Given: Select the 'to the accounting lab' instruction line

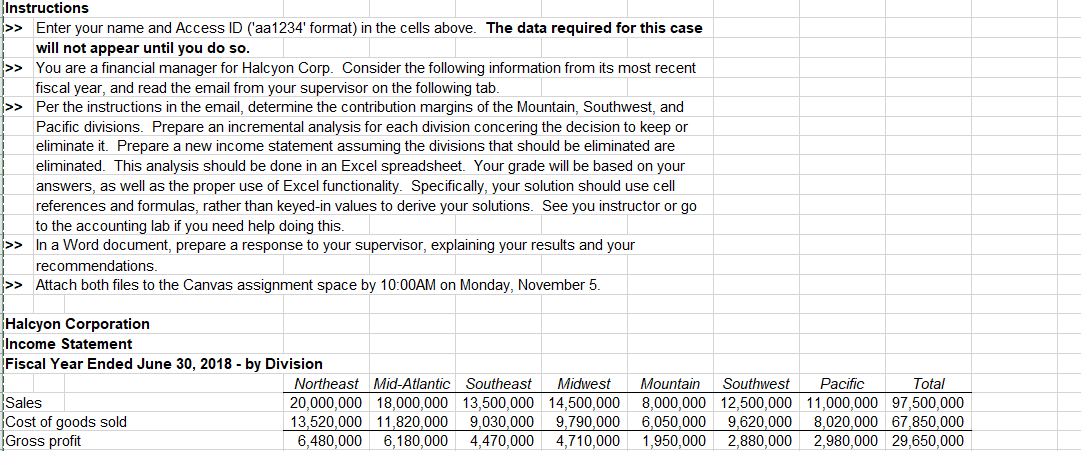Looking at the screenshot, I should (189, 226).
